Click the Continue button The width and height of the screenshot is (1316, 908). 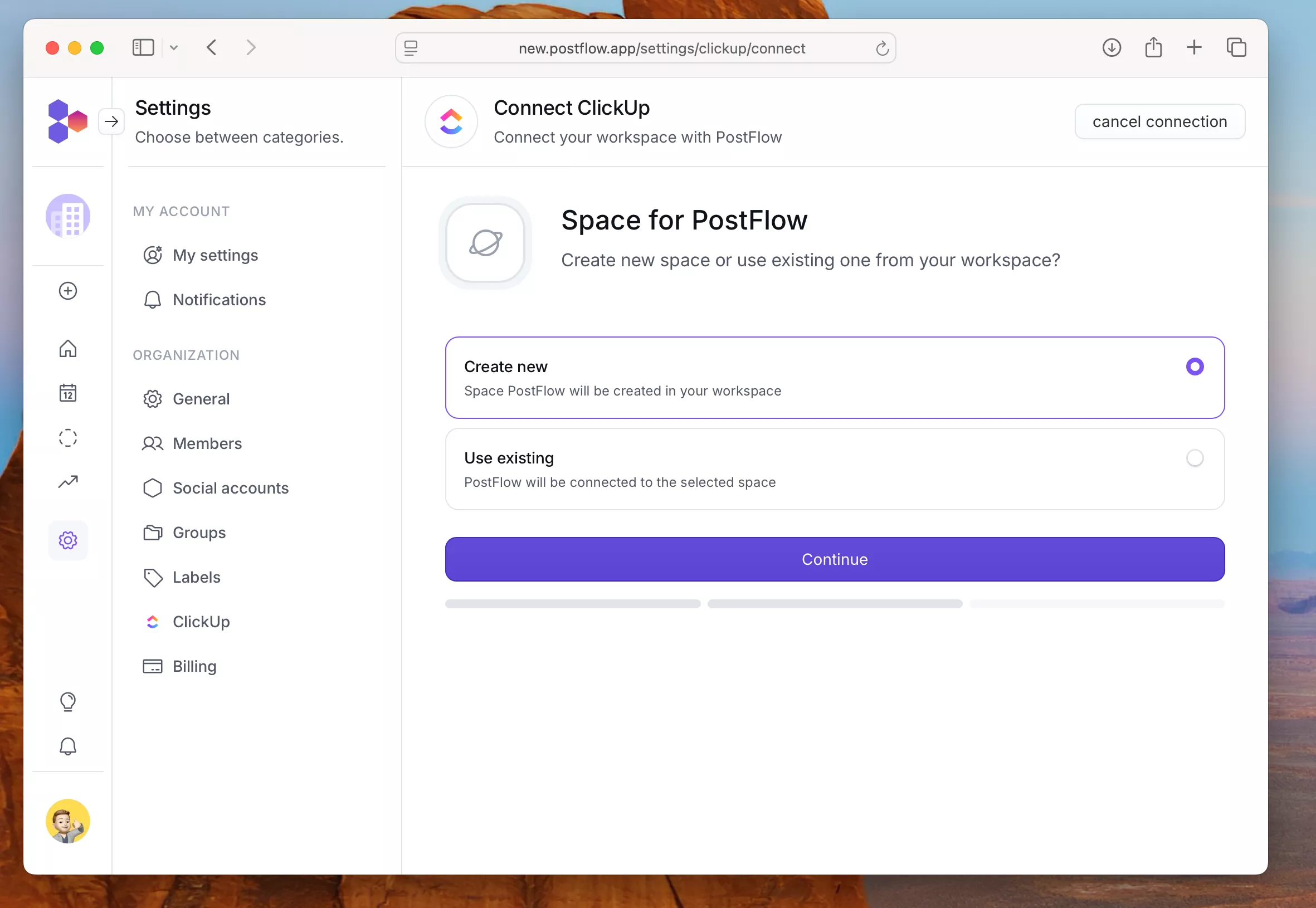coord(835,559)
